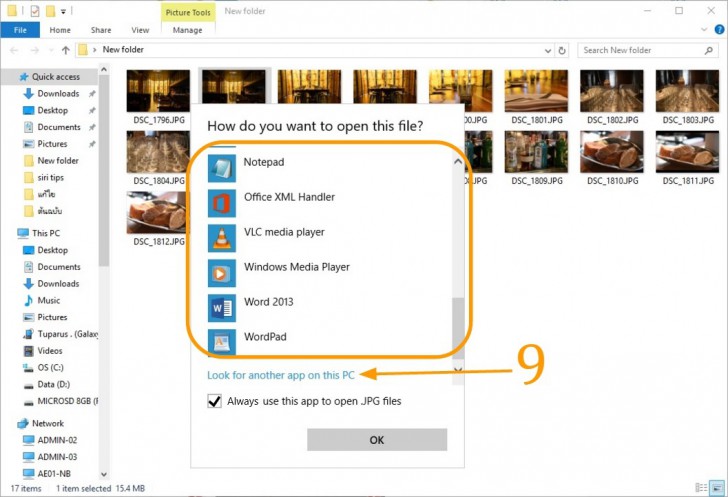Open Music in the This PC tree
This screenshot has width=728, height=497.
(x=49, y=301)
